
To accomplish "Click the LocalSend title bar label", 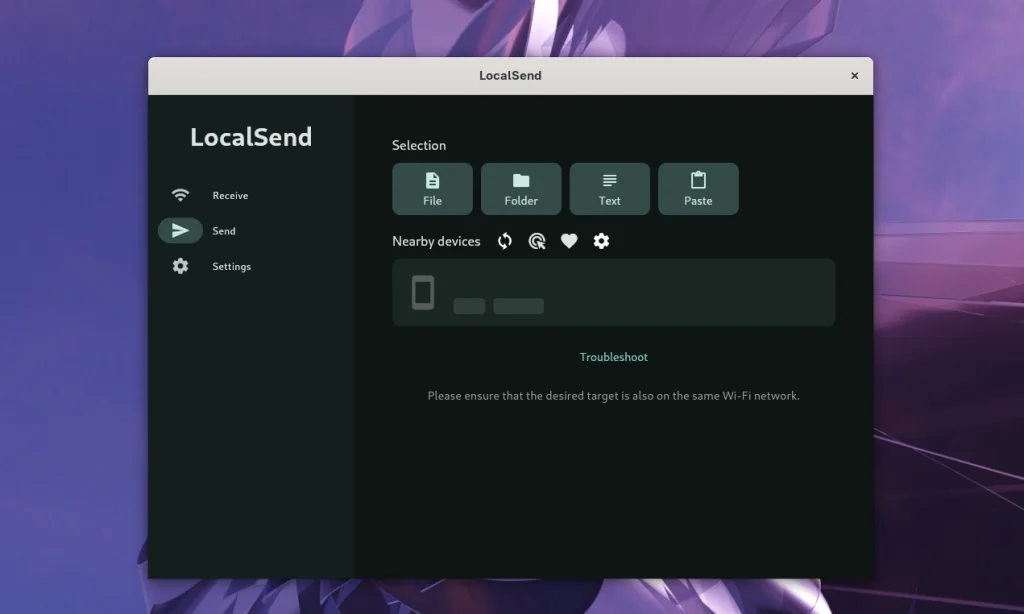I will (x=511, y=75).
